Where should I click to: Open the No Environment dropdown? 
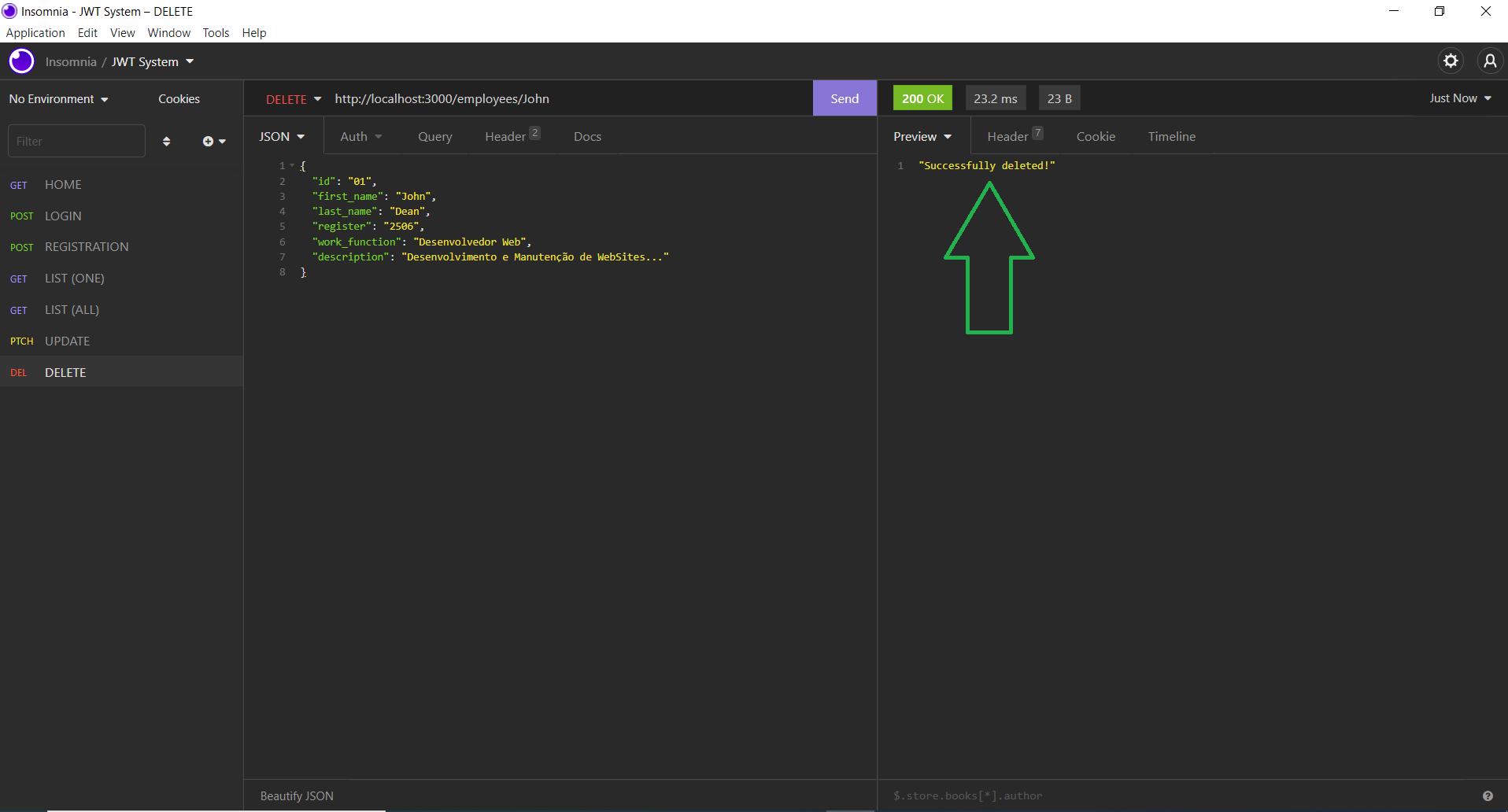coord(57,98)
